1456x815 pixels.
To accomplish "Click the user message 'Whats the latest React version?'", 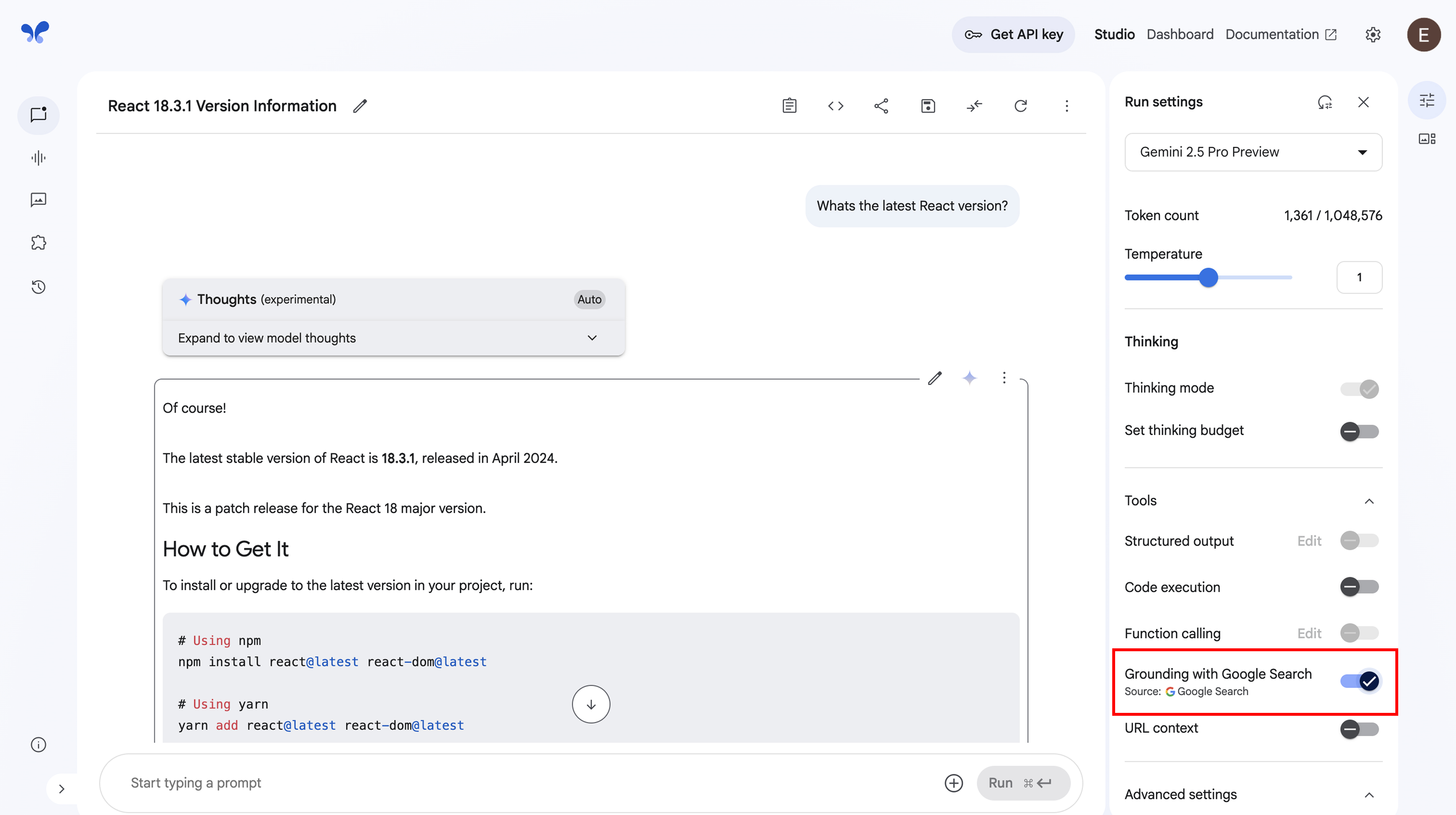I will click(x=912, y=206).
